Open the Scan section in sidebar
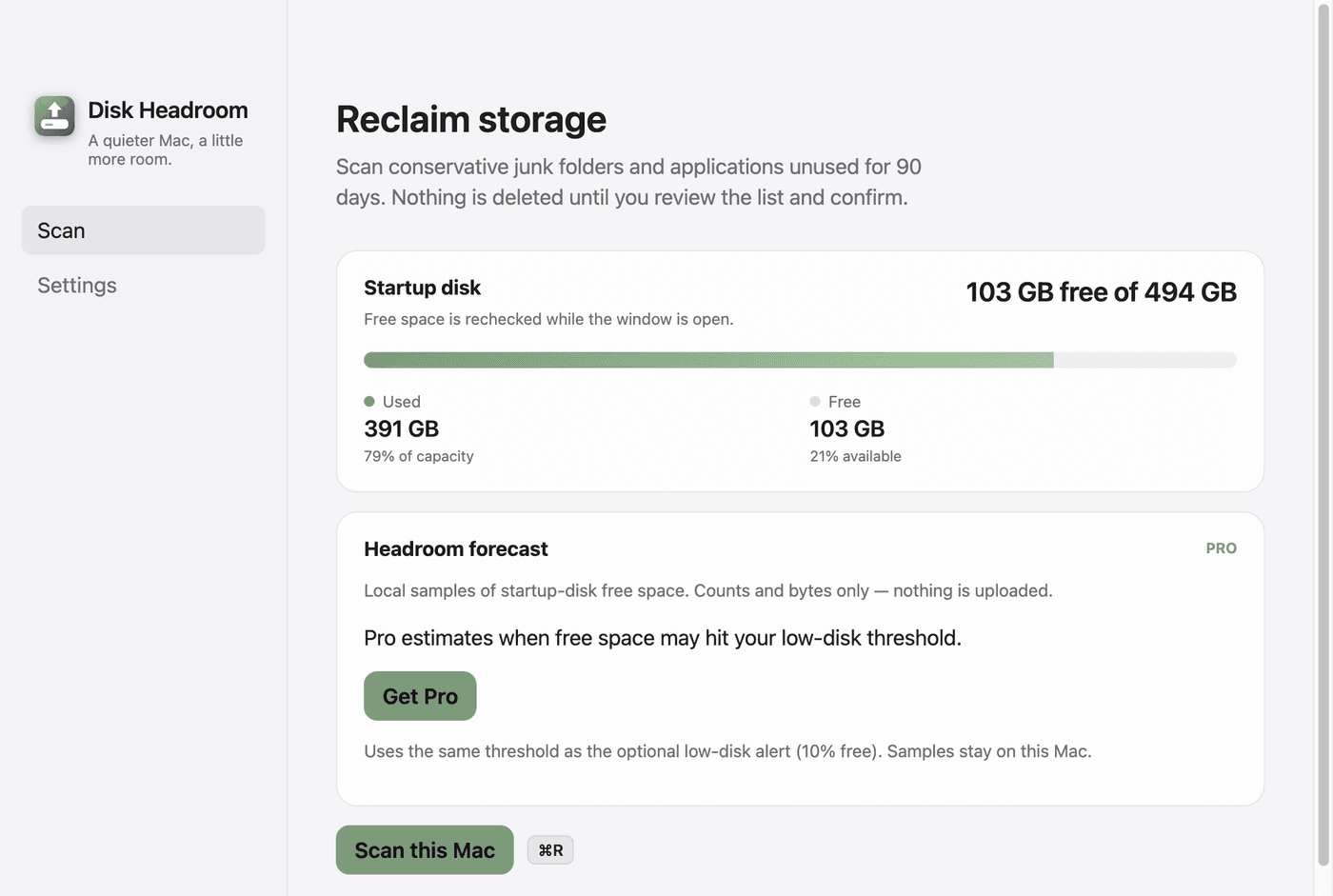Image resolution: width=1333 pixels, height=896 pixels. coord(143,230)
